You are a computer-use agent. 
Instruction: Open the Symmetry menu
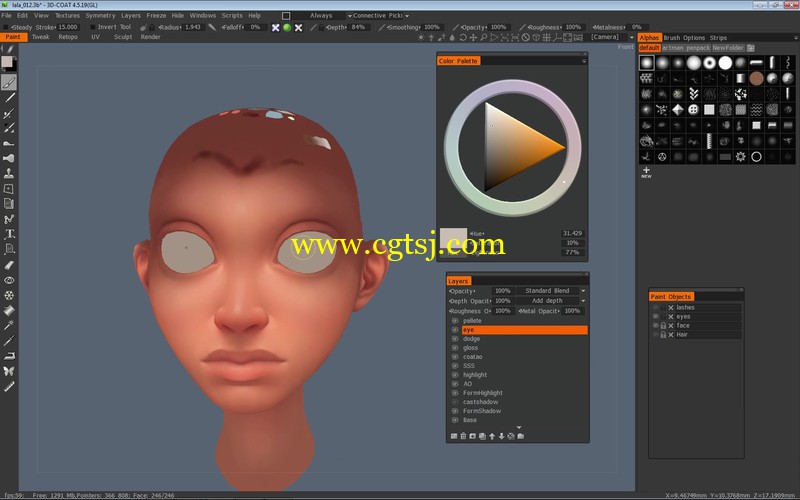tap(100, 16)
